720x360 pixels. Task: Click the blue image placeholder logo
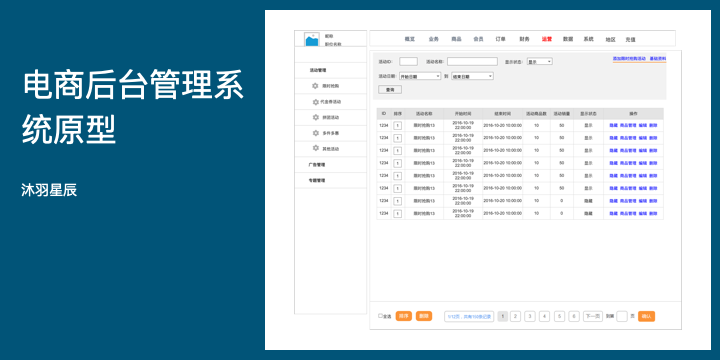(312, 39)
